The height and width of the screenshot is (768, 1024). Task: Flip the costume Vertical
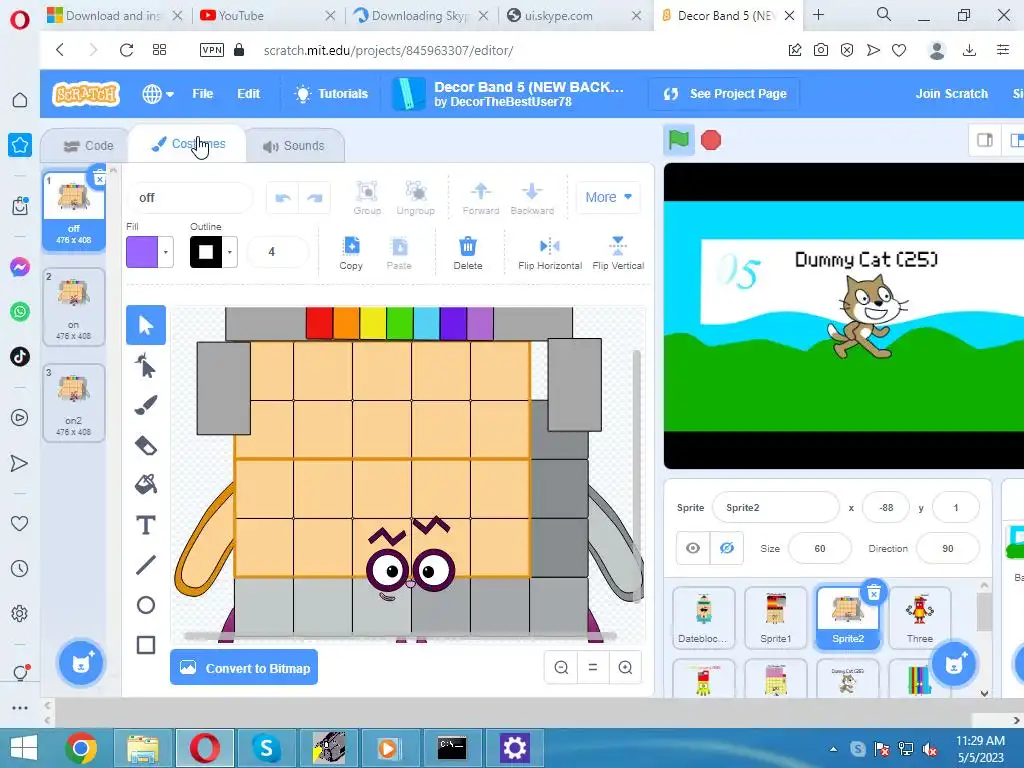(618, 253)
